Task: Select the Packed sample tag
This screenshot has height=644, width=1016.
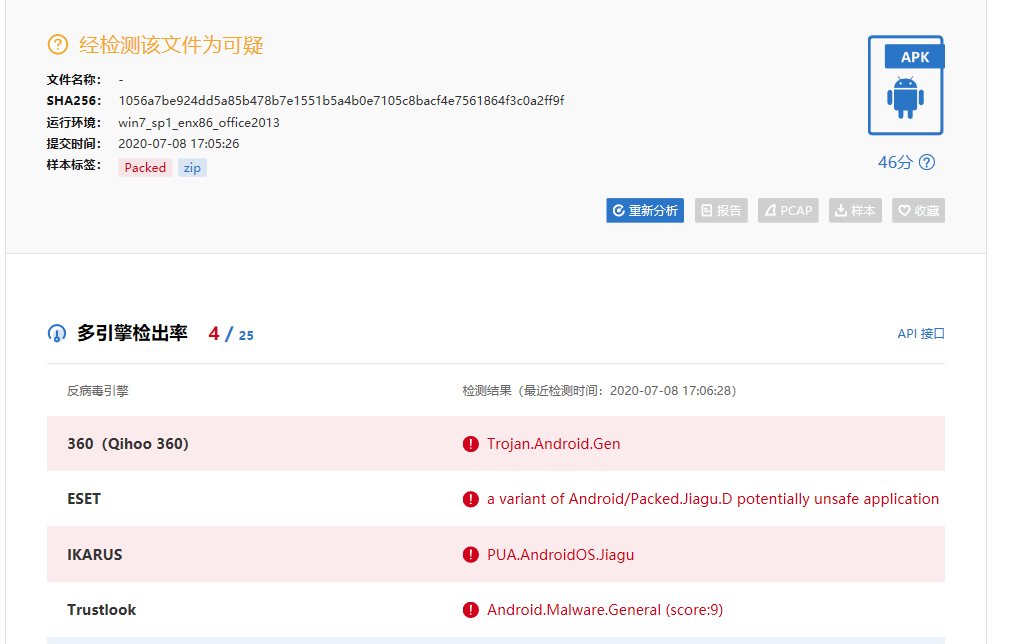Action: [145, 168]
